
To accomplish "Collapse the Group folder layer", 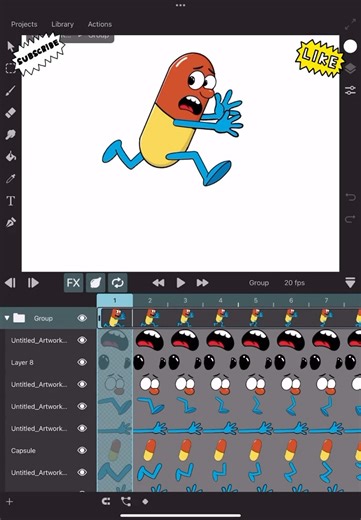I will [7, 318].
